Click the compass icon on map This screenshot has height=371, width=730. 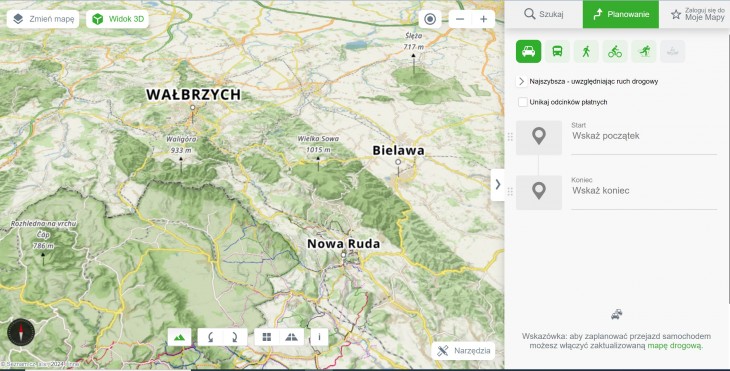pos(21,332)
